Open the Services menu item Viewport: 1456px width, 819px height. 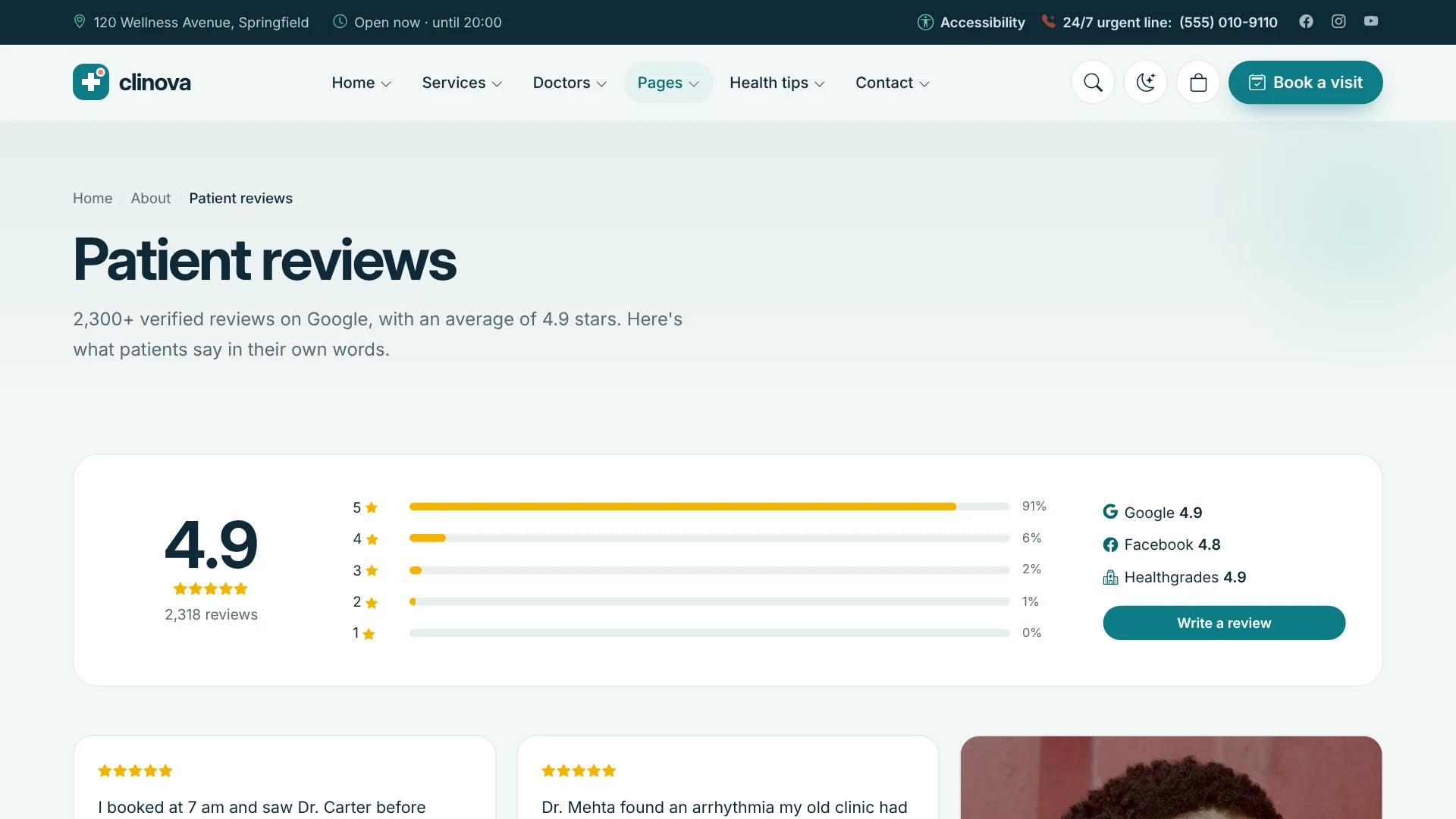point(462,83)
